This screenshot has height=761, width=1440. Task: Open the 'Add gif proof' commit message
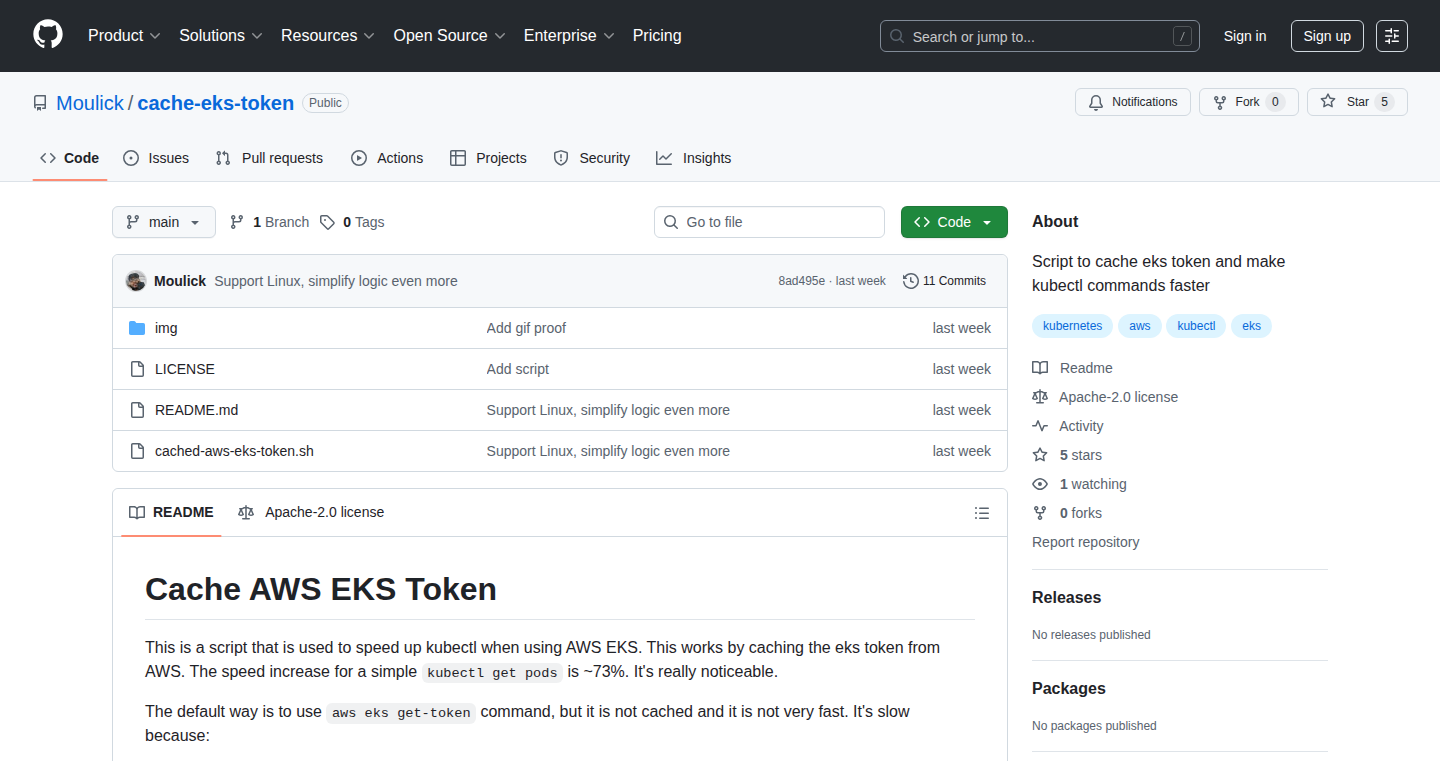point(526,328)
